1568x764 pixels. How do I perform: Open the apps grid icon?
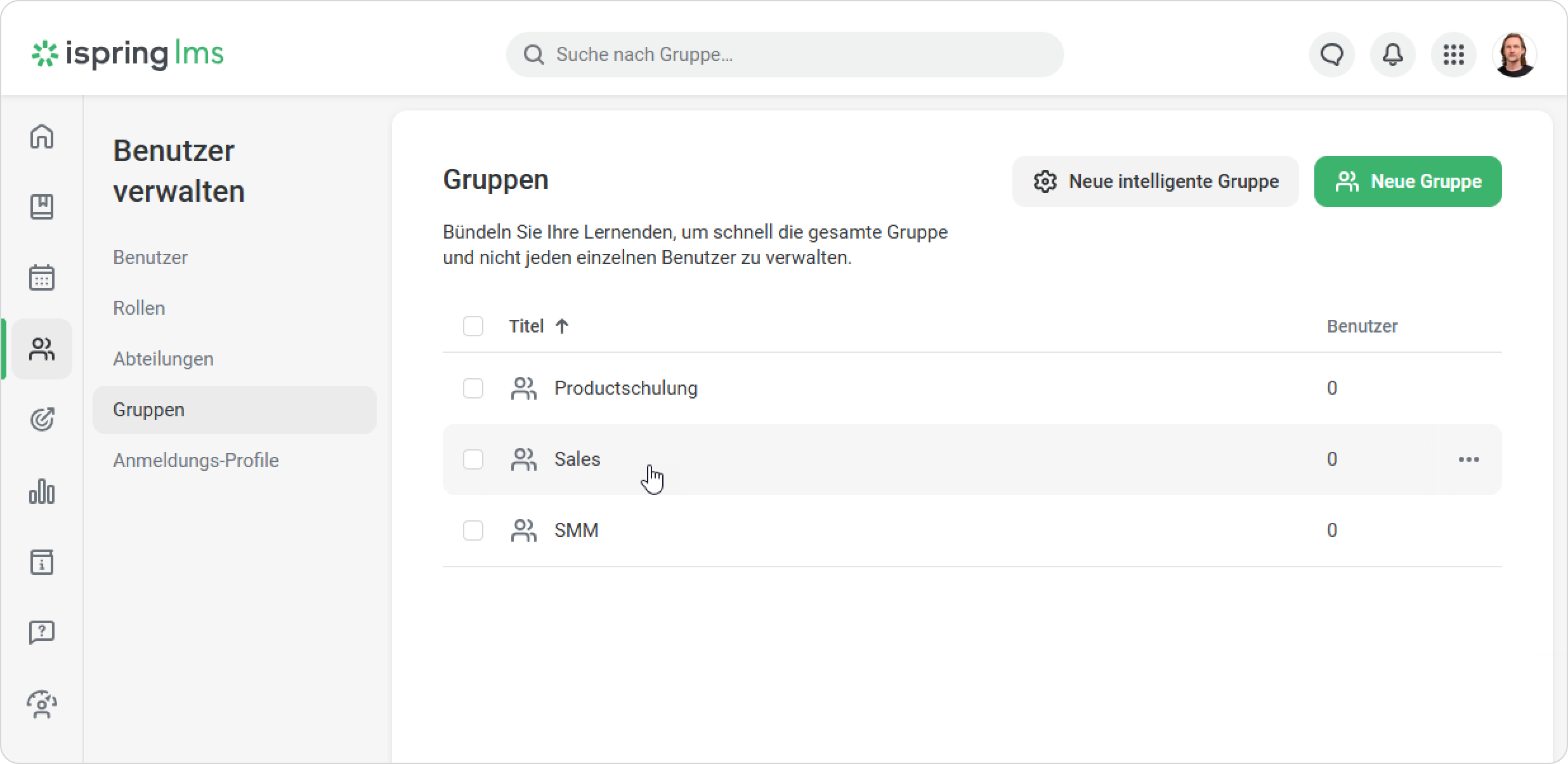1453,55
